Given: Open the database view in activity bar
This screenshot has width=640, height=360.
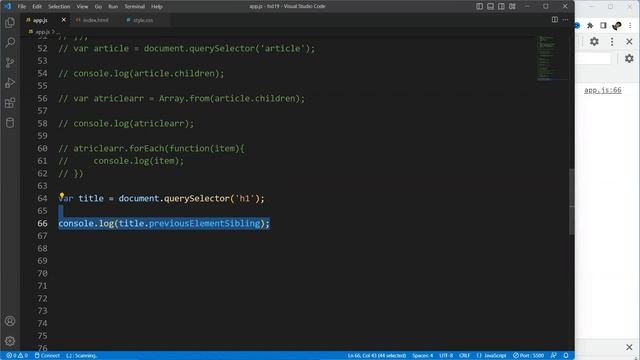Looking at the screenshot, I should click(10, 122).
